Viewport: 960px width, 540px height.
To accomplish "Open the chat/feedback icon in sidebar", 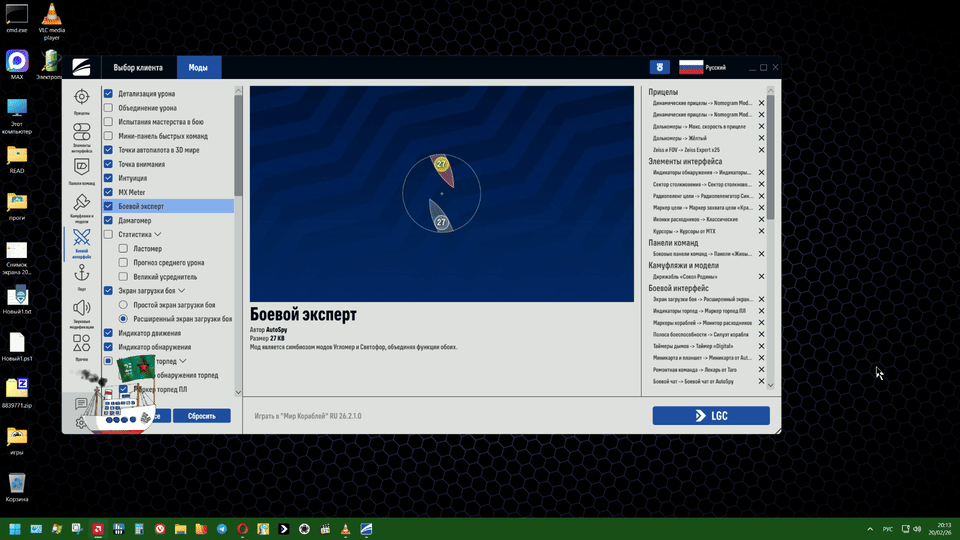I will point(81,403).
